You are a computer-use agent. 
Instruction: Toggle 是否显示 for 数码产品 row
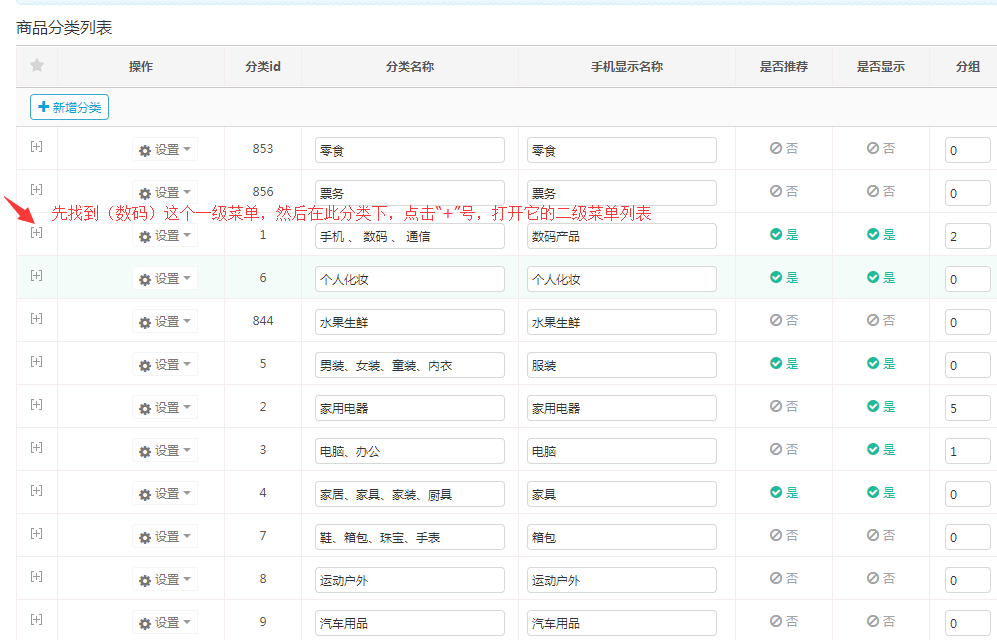pos(881,235)
